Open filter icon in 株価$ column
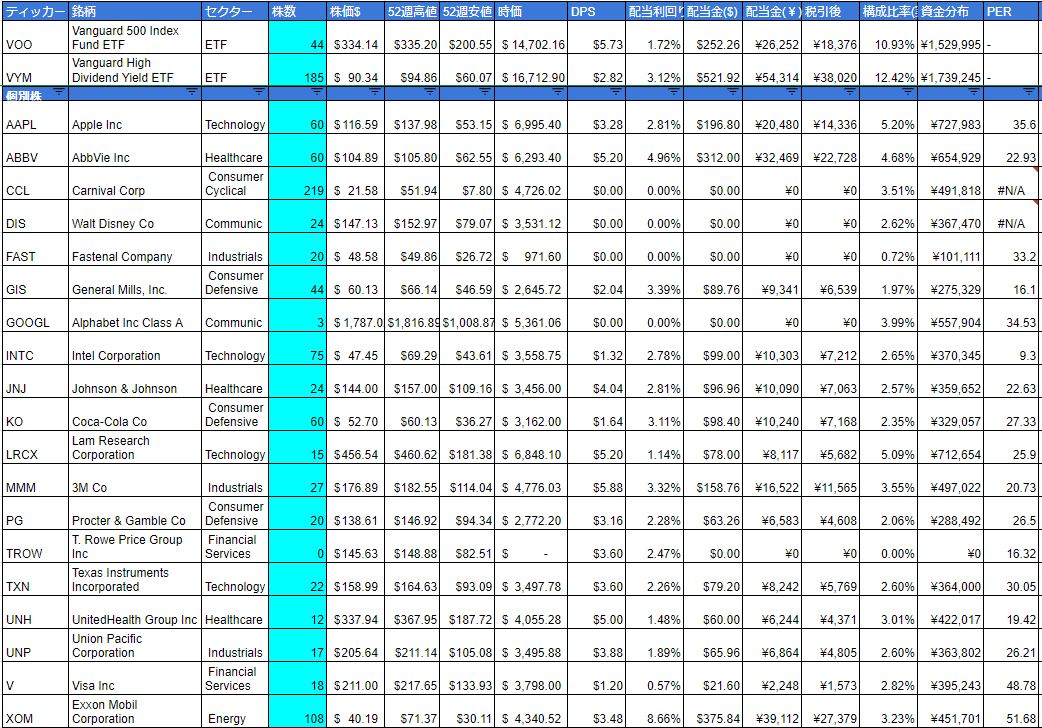1042x728 pixels. point(375,91)
